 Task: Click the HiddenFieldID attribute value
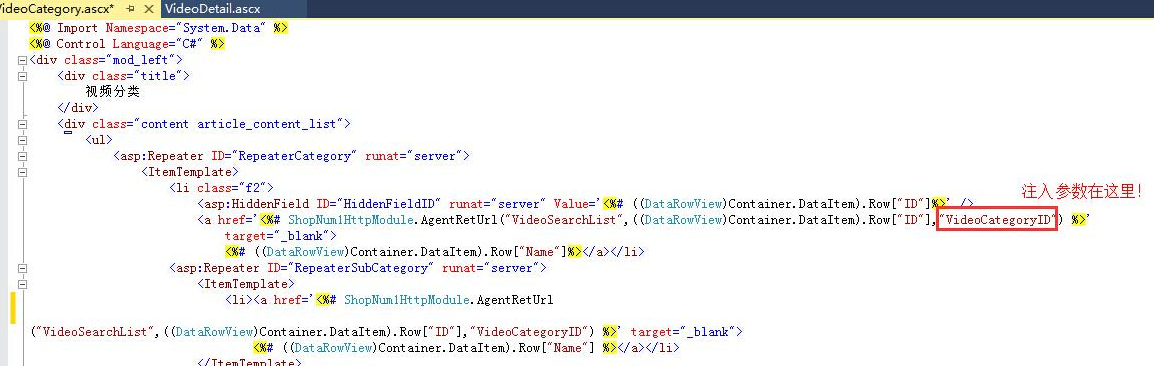tap(389, 203)
